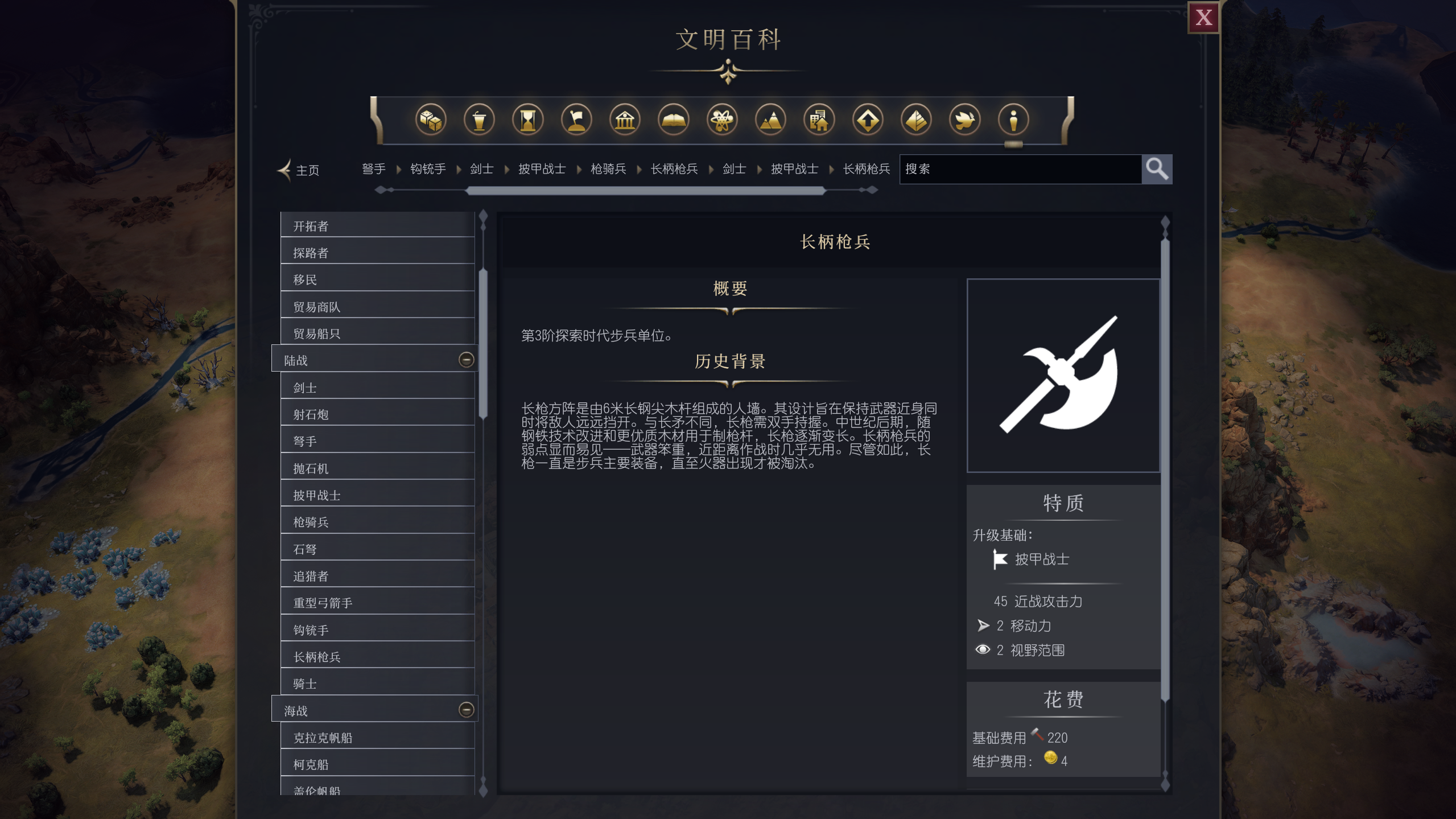The width and height of the screenshot is (1456, 819).
Task: Open the atom technologies category icon
Action: pyautogui.click(x=722, y=120)
